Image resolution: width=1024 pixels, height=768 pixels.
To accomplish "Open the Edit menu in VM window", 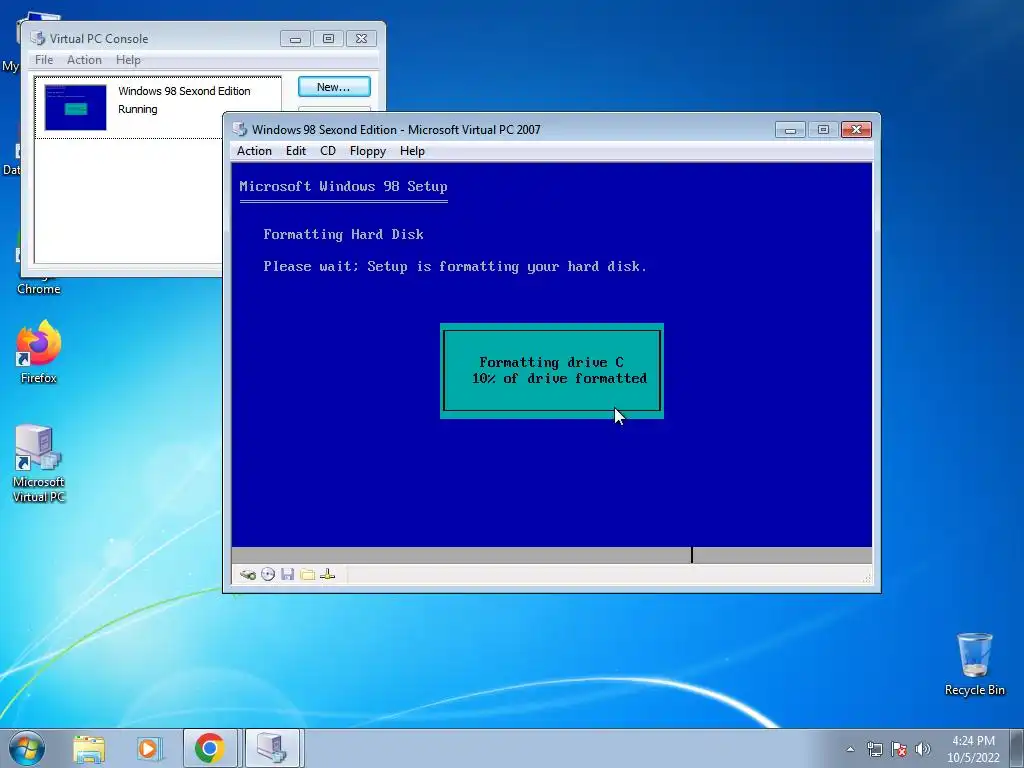I will pos(296,151).
